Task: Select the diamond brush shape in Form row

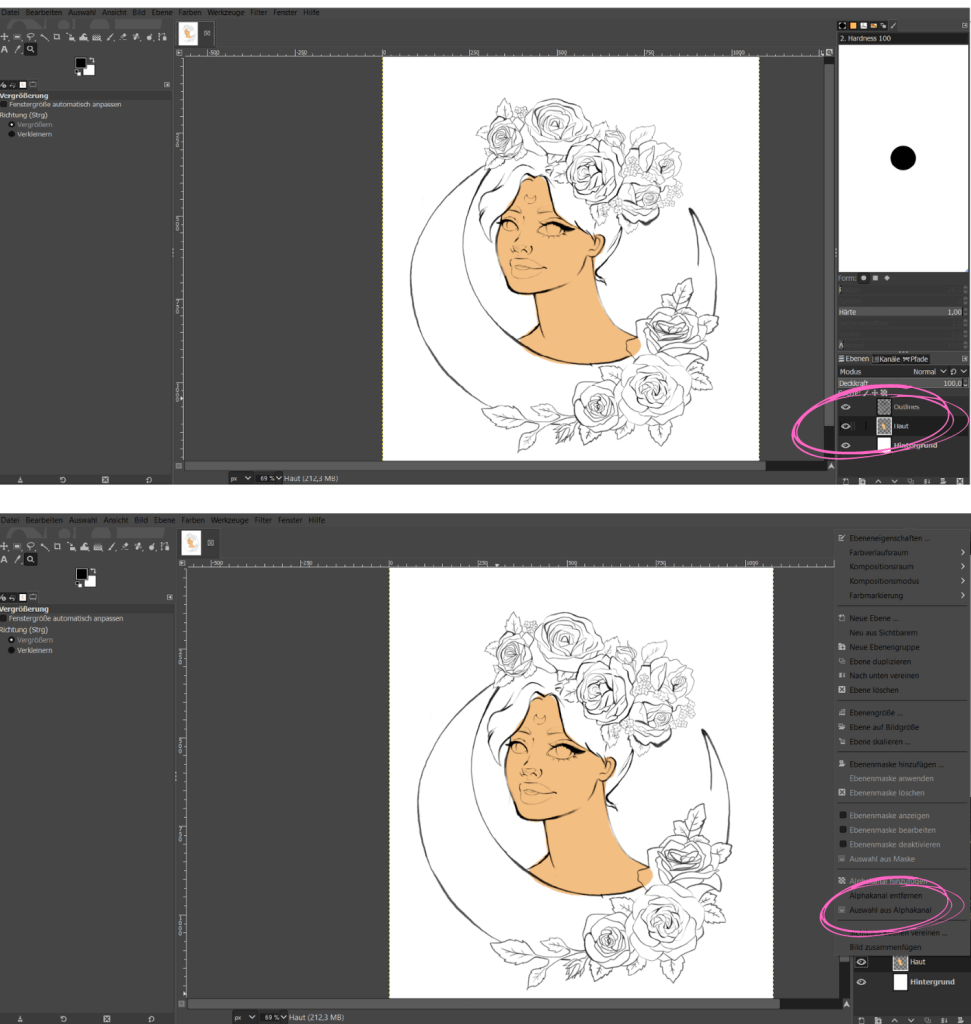Action: pos(888,278)
